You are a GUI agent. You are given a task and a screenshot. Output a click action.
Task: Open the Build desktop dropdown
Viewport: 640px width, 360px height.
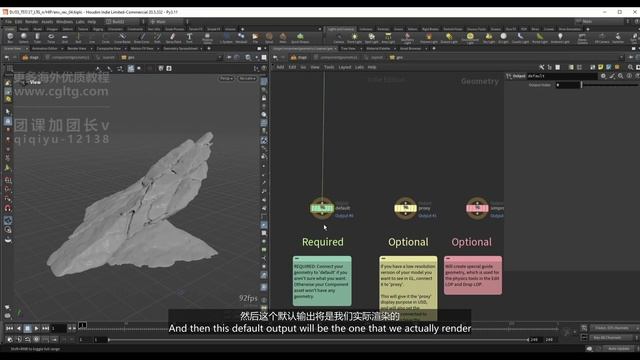tap(122, 22)
